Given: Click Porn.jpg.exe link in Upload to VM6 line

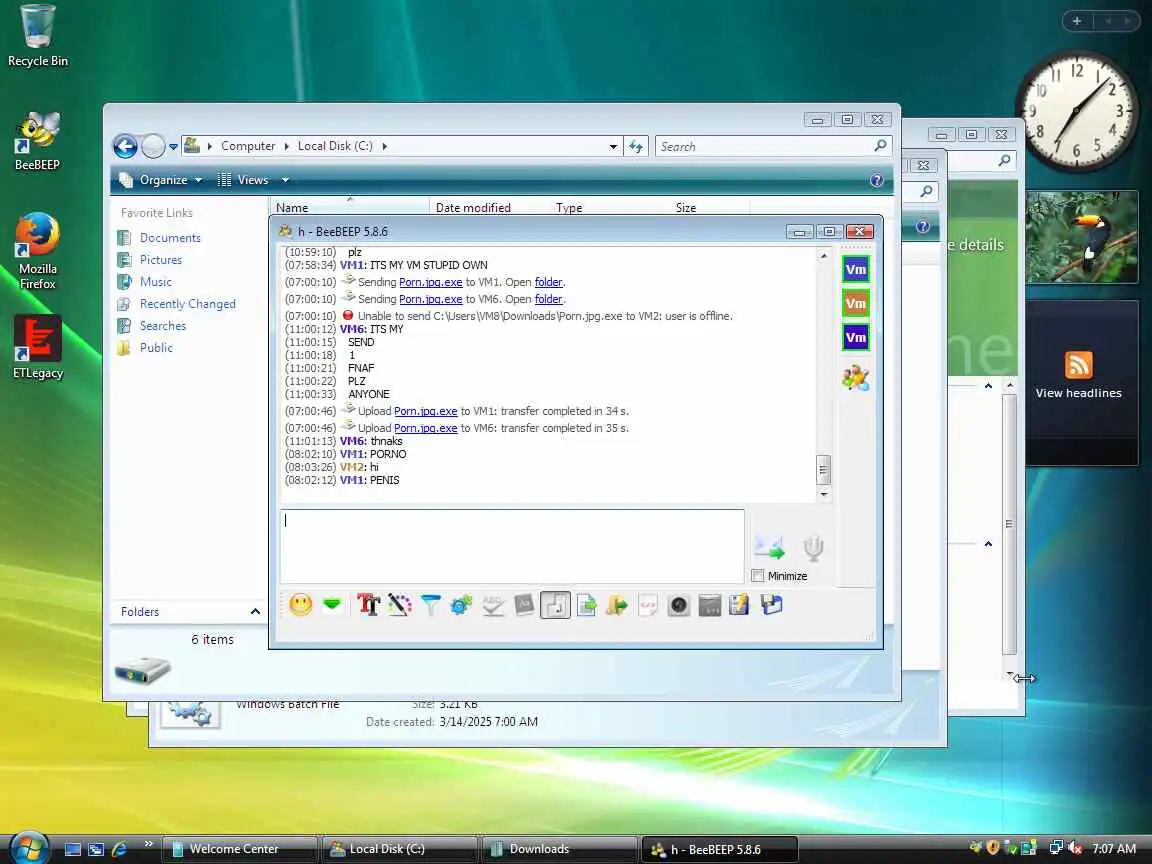Looking at the screenshot, I should coord(425,428).
